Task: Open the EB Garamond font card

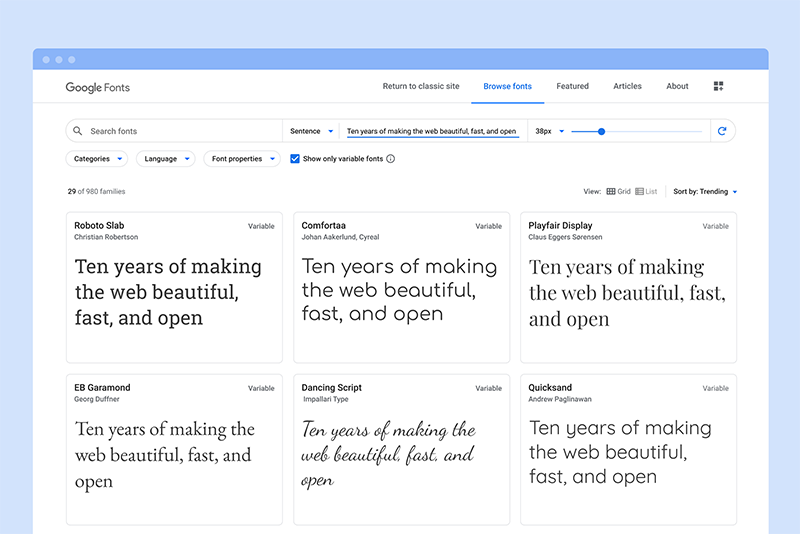Action: [x=174, y=450]
